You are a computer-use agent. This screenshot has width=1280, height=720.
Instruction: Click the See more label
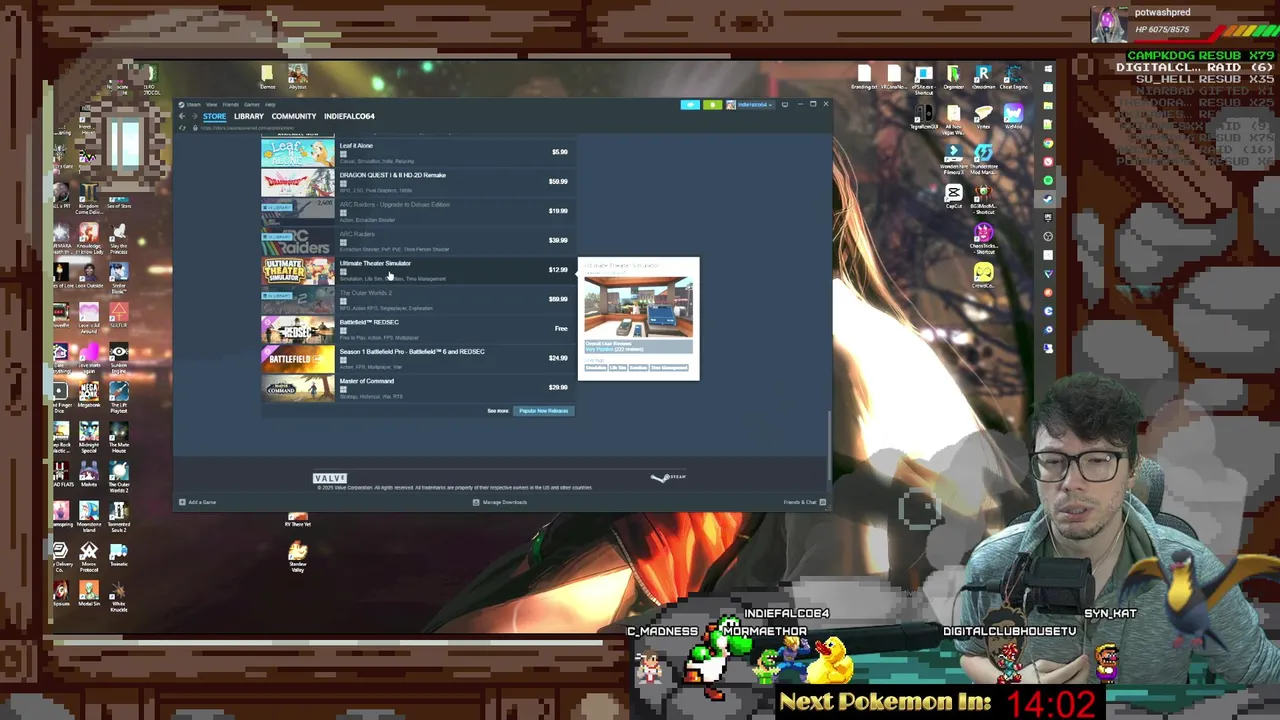(x=498, y=411)
